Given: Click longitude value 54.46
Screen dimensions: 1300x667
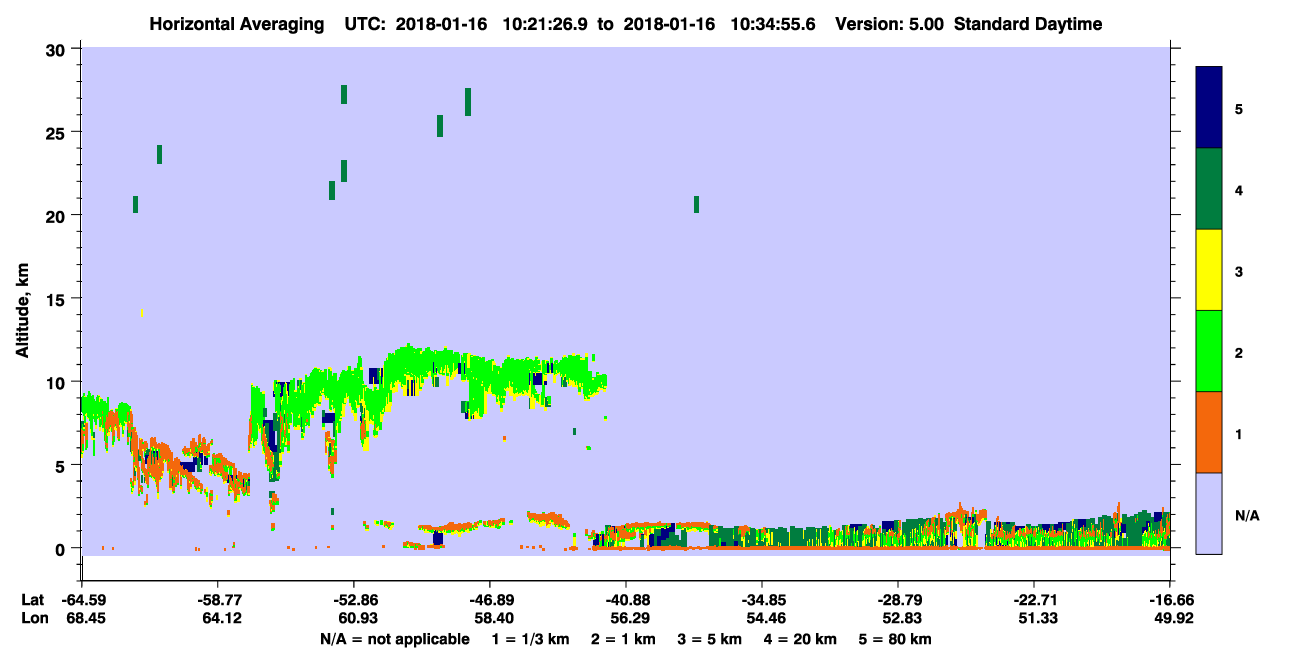Looking at the screenshot, I should [765, 619].
